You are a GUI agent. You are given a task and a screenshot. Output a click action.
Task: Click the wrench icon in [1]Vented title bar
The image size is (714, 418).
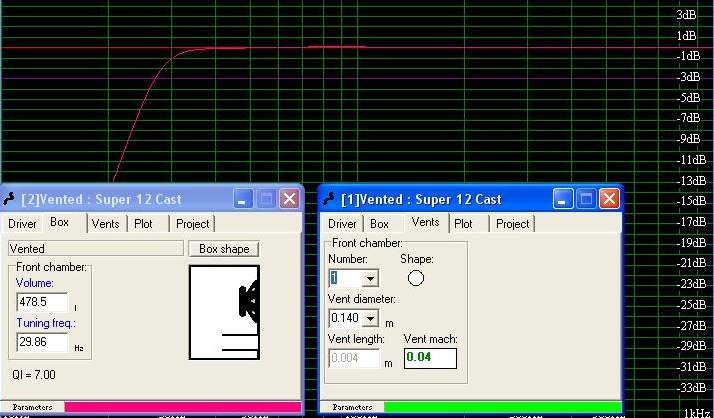(328, 199)
